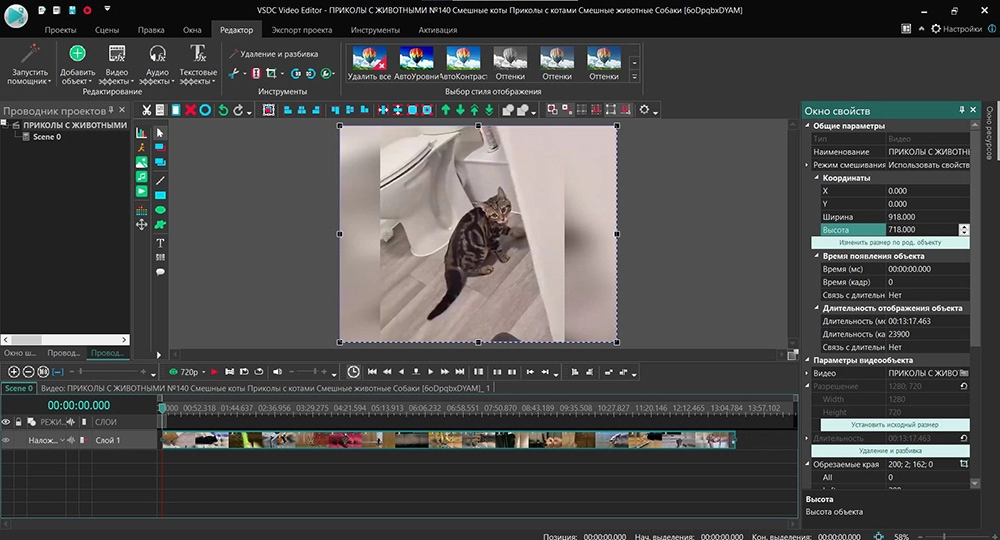The image size is (1000, 540).
Task: Click the red X Delete icon
Action: click(190, 110)
